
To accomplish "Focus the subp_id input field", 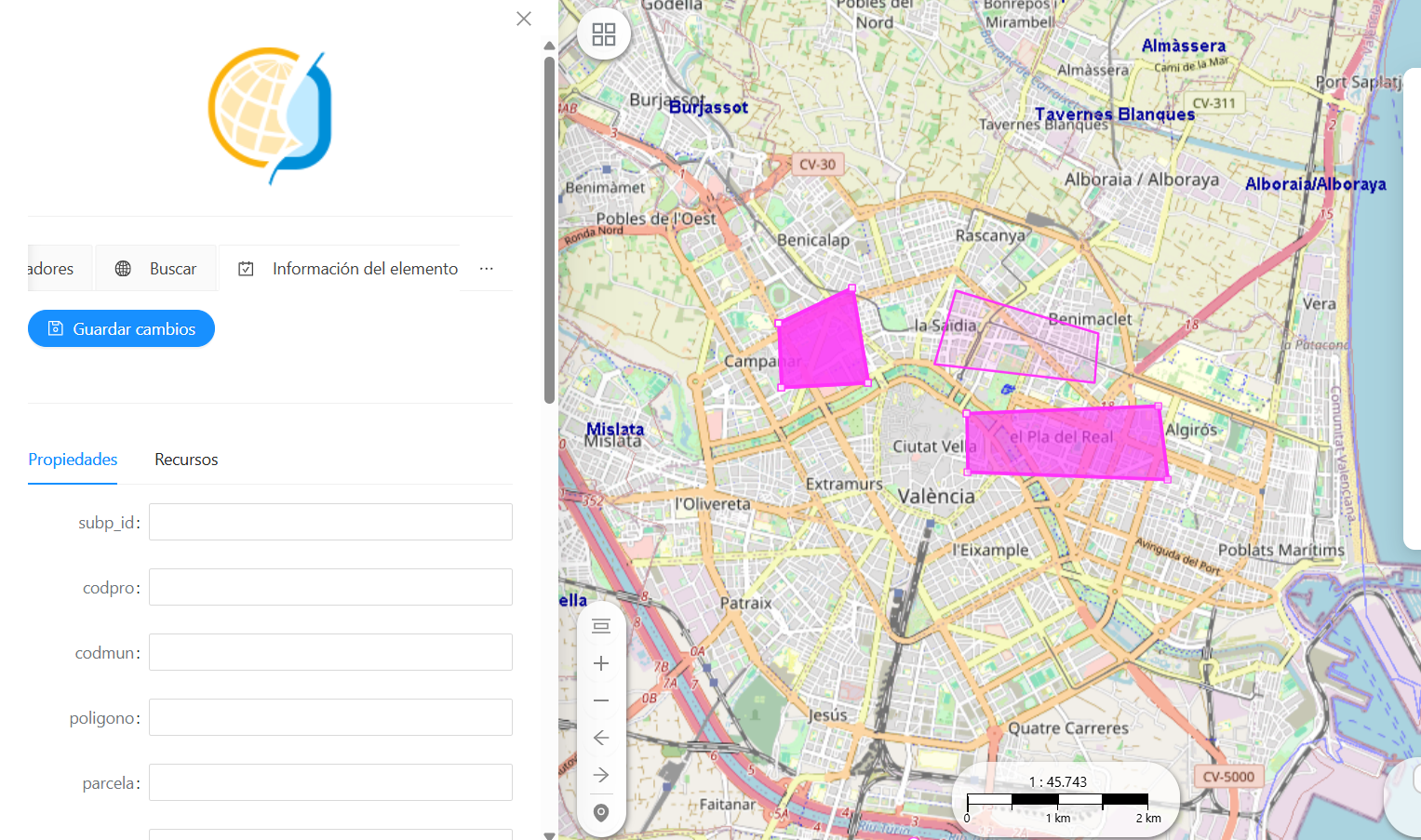I will (330, 522).
